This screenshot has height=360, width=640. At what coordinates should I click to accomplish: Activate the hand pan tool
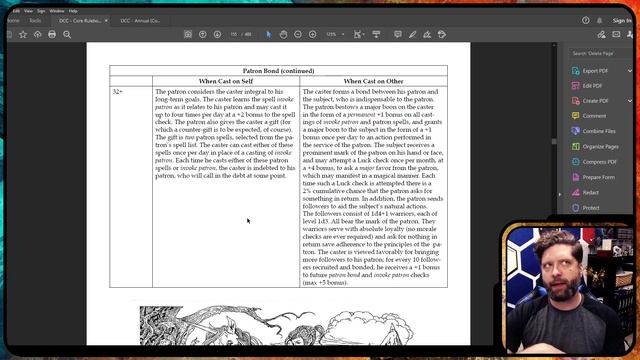pyautogui.click(x=283, y=35)
